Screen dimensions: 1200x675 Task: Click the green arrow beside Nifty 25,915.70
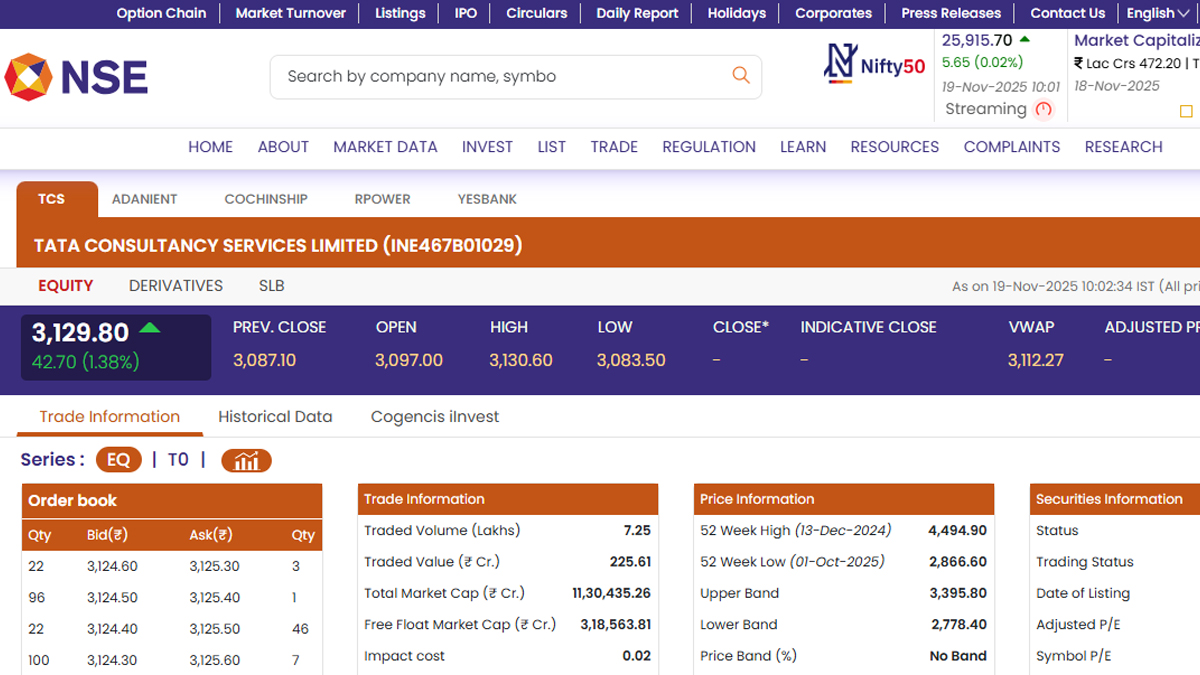tap(1025, 40)
